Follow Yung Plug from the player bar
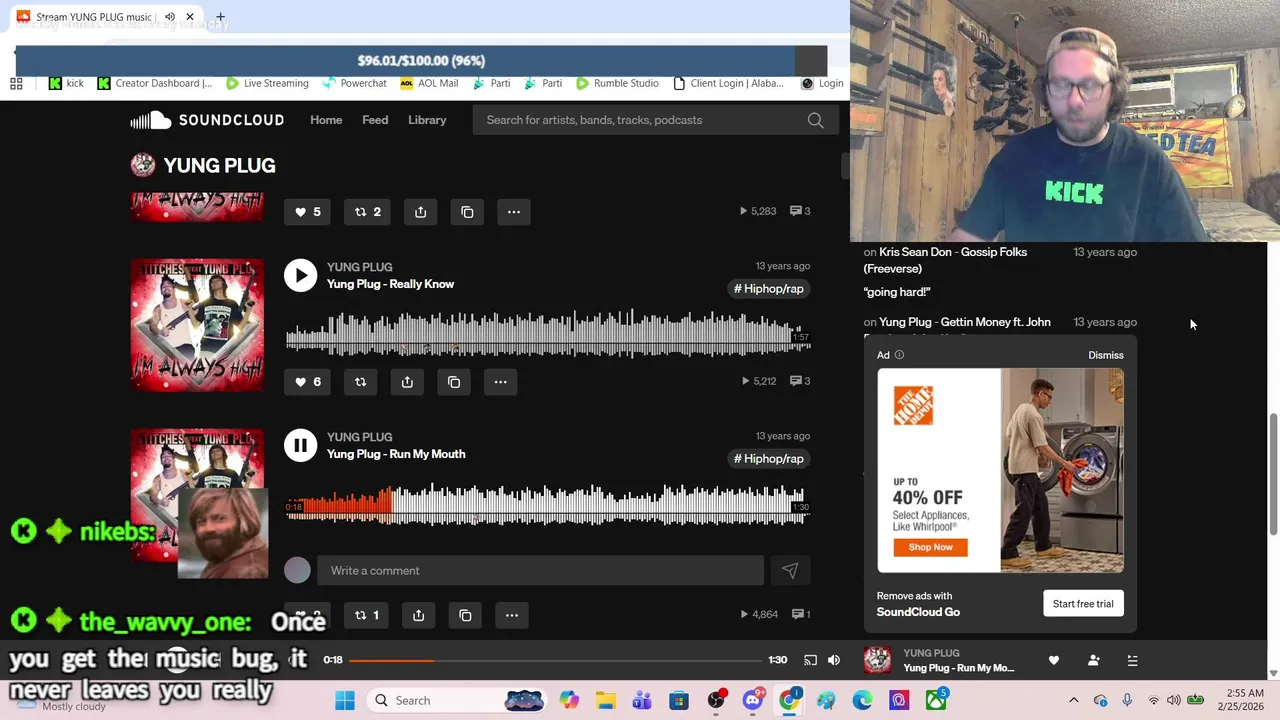Image resolution: width=1280 pixels, height=720 pixels. tap(1093, 660)
